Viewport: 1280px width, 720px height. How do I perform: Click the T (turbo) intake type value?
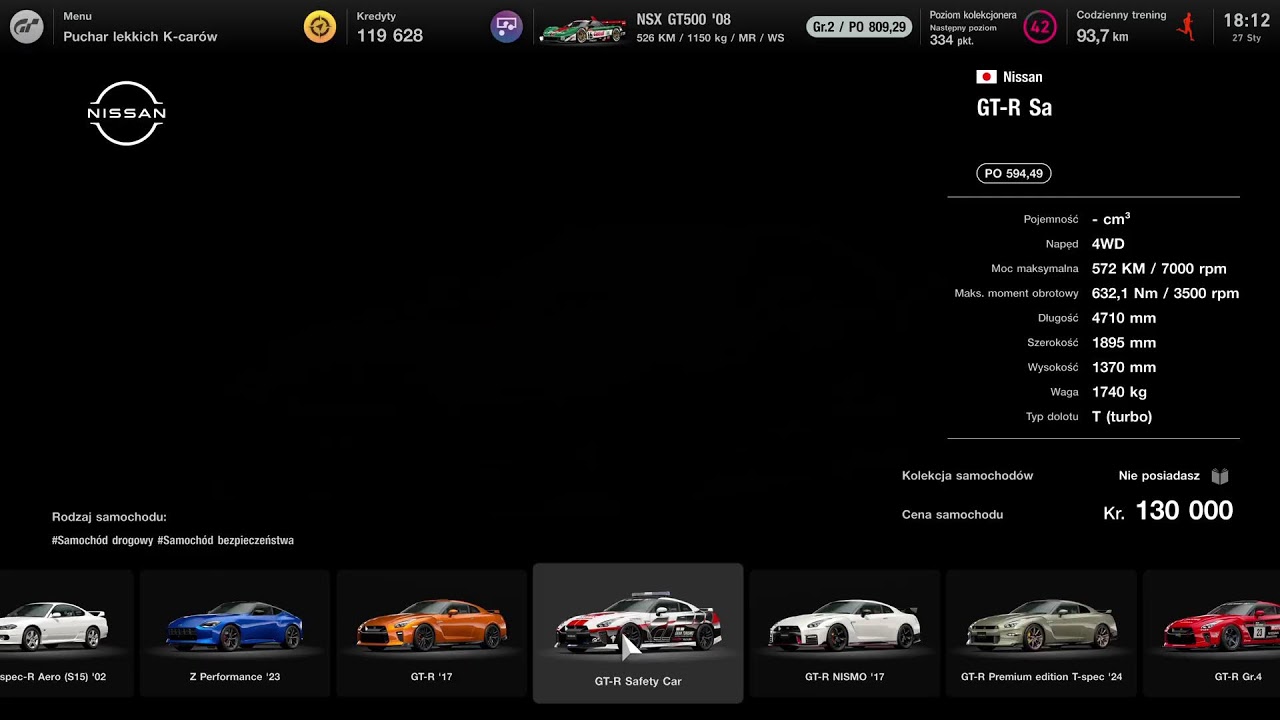point(1122,417)
